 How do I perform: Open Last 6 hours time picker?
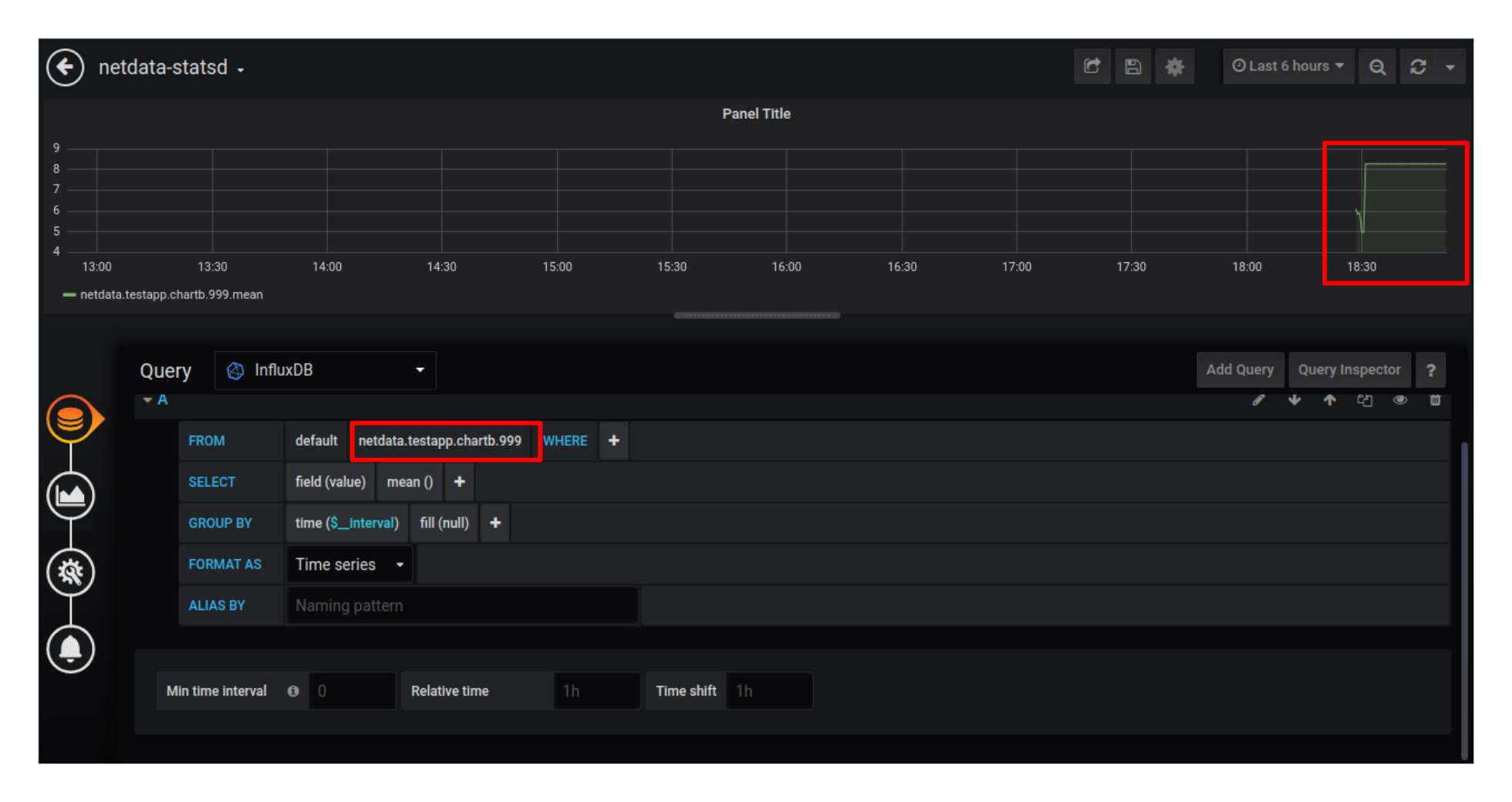(x=1288, y=66)
